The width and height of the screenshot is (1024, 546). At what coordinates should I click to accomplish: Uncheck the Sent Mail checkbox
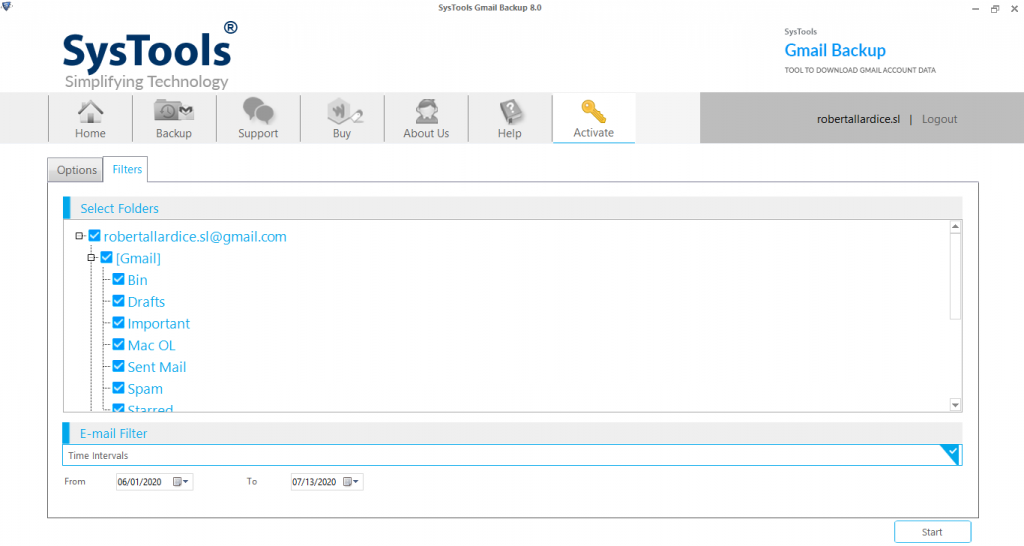118,366
